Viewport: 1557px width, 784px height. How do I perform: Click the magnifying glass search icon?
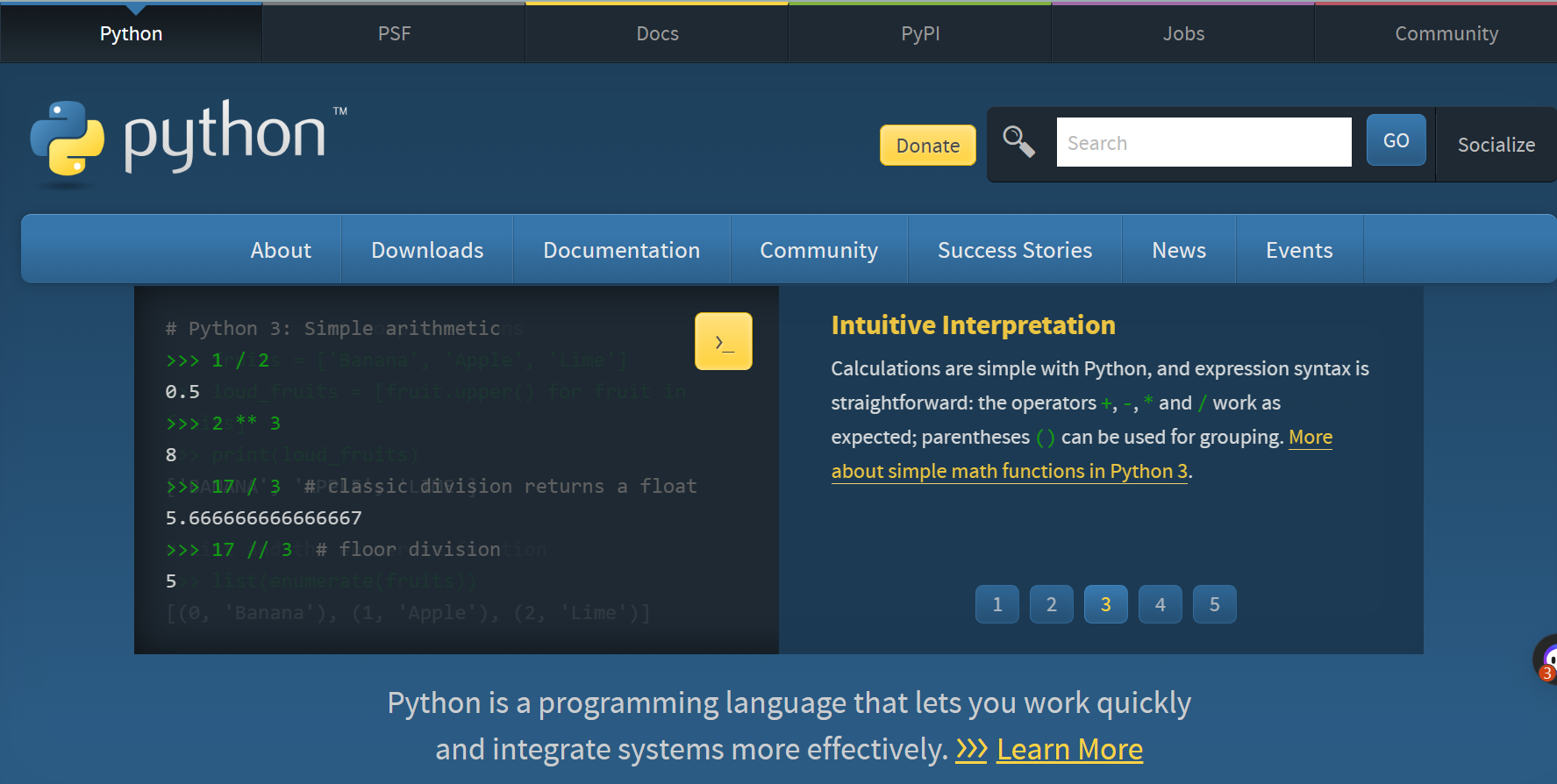coord(1019,141)
